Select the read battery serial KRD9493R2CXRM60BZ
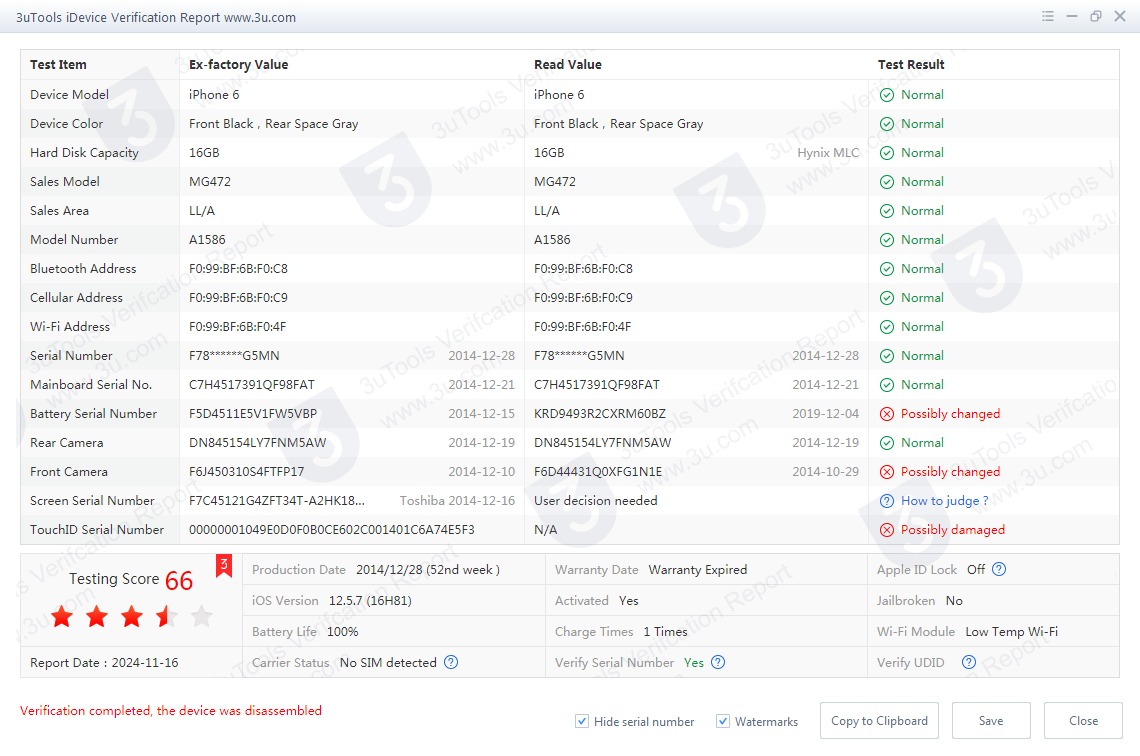Screen dimensions: 1140x756 pos(600,414)
